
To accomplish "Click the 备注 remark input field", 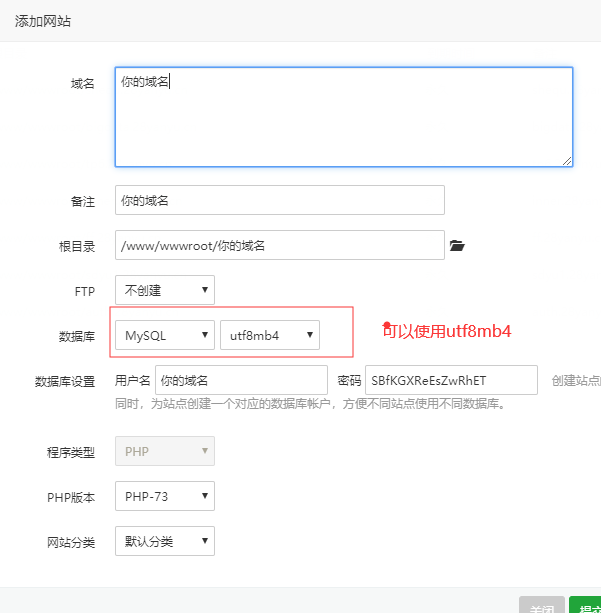I will click(280, 200).
